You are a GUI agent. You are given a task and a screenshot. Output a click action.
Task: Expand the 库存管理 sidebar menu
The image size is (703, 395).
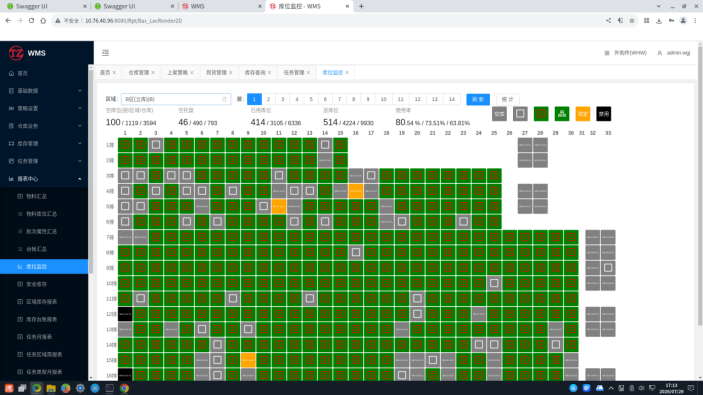(x=44, y=143)
